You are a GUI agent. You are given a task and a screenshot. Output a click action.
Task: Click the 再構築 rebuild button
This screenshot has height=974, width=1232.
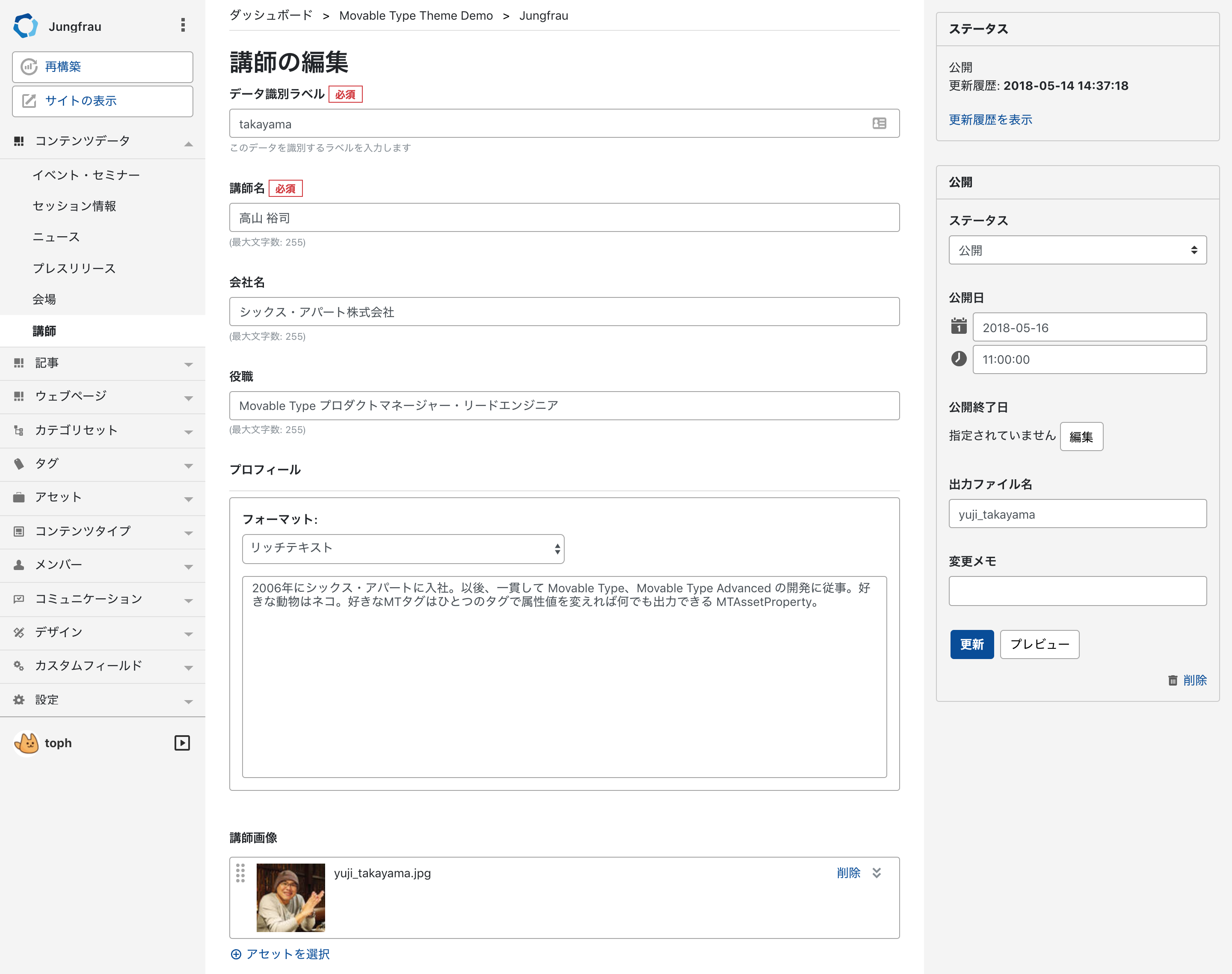click(103, 67)
